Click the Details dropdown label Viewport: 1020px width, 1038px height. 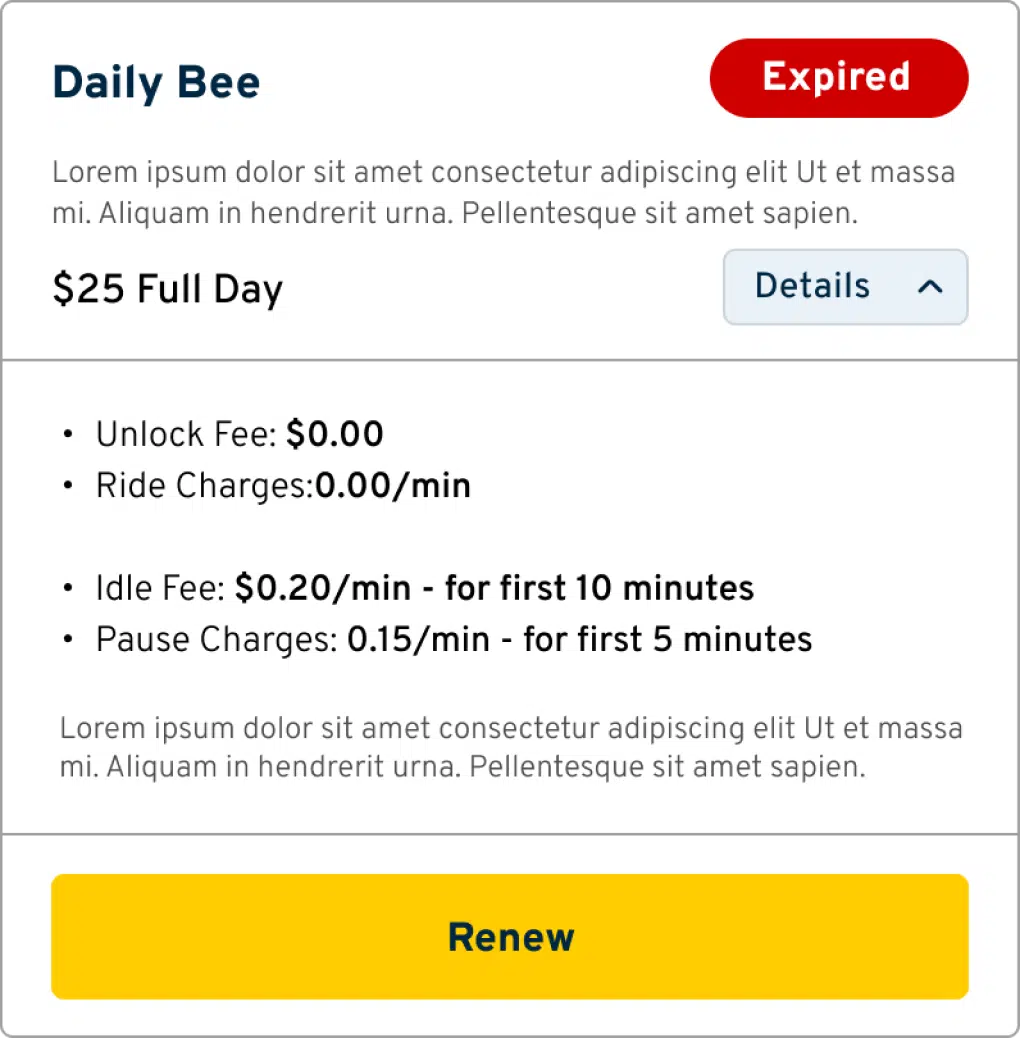point(812,287)
